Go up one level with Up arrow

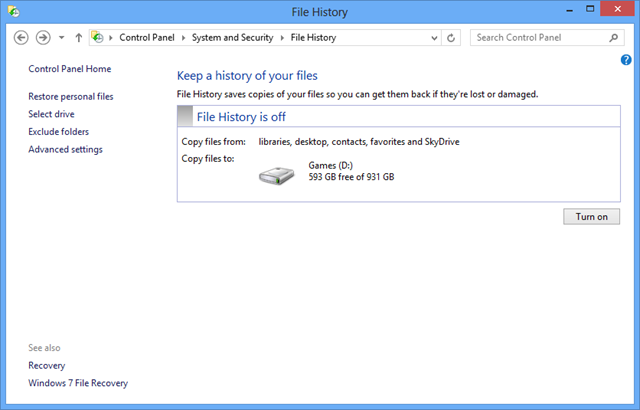pyautogui.click(x=79, y=38)
